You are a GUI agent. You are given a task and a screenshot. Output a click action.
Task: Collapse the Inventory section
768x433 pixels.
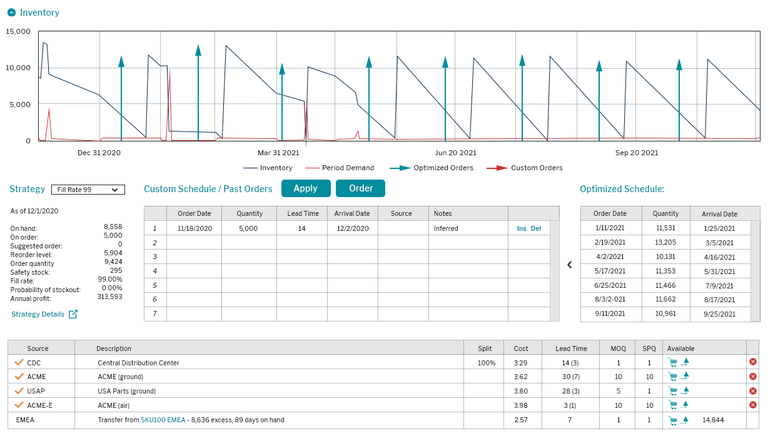[x=11, y=13]
